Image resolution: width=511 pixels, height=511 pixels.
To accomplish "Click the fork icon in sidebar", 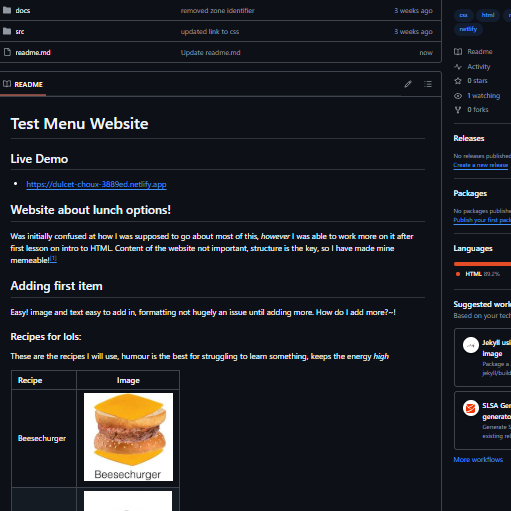I will click(458, 110).
